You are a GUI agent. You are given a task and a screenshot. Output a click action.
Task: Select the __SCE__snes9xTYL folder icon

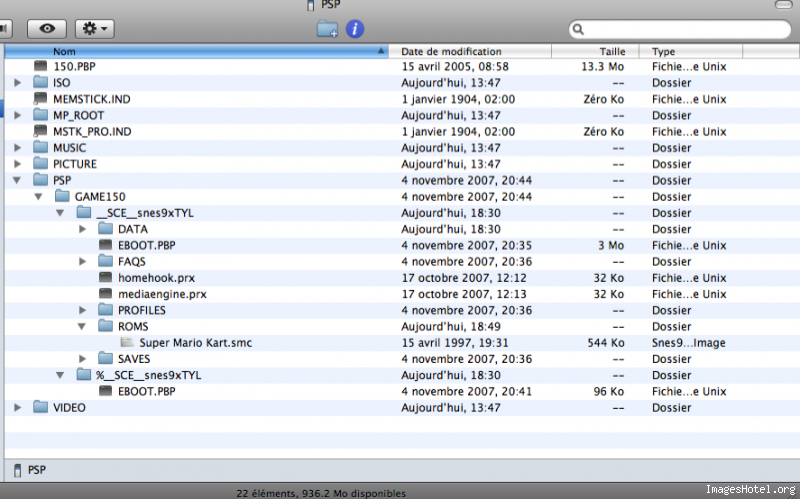coord(84,212)
